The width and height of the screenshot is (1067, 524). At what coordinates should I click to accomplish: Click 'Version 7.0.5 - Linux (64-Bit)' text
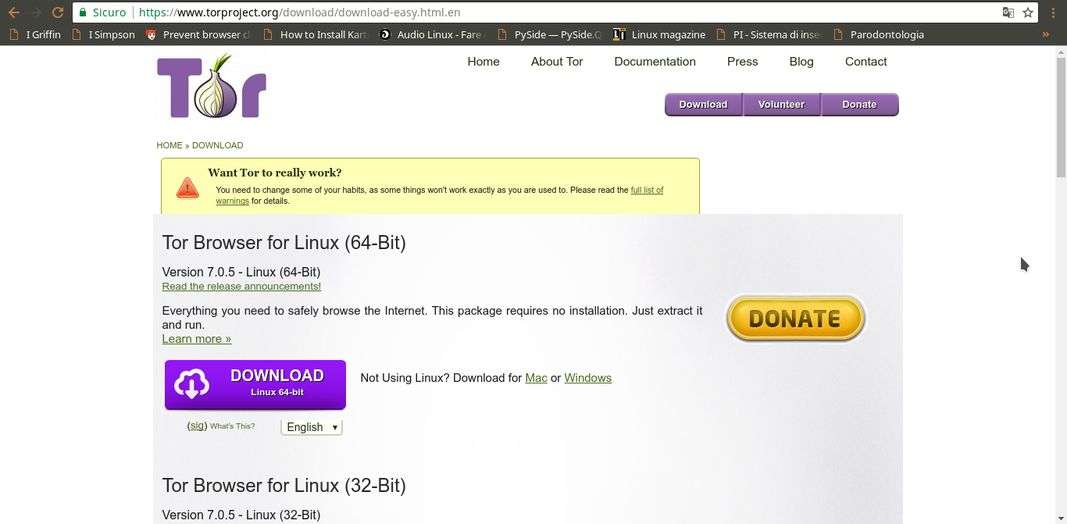(x=241, y=272)
